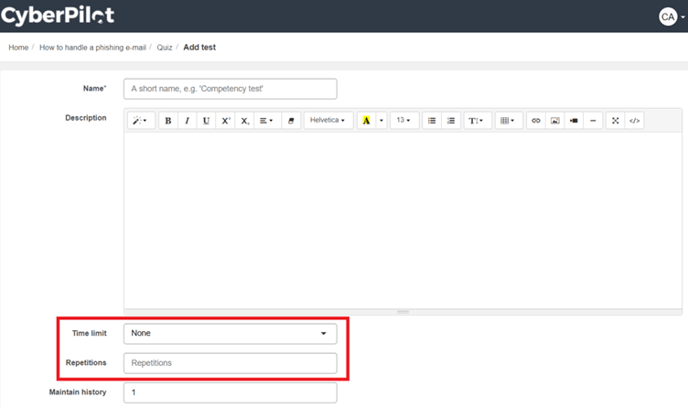The height and width of the screenshot is (408, 688).
Task: Insert a video with video icon
Action: click(x=574, y=121)
